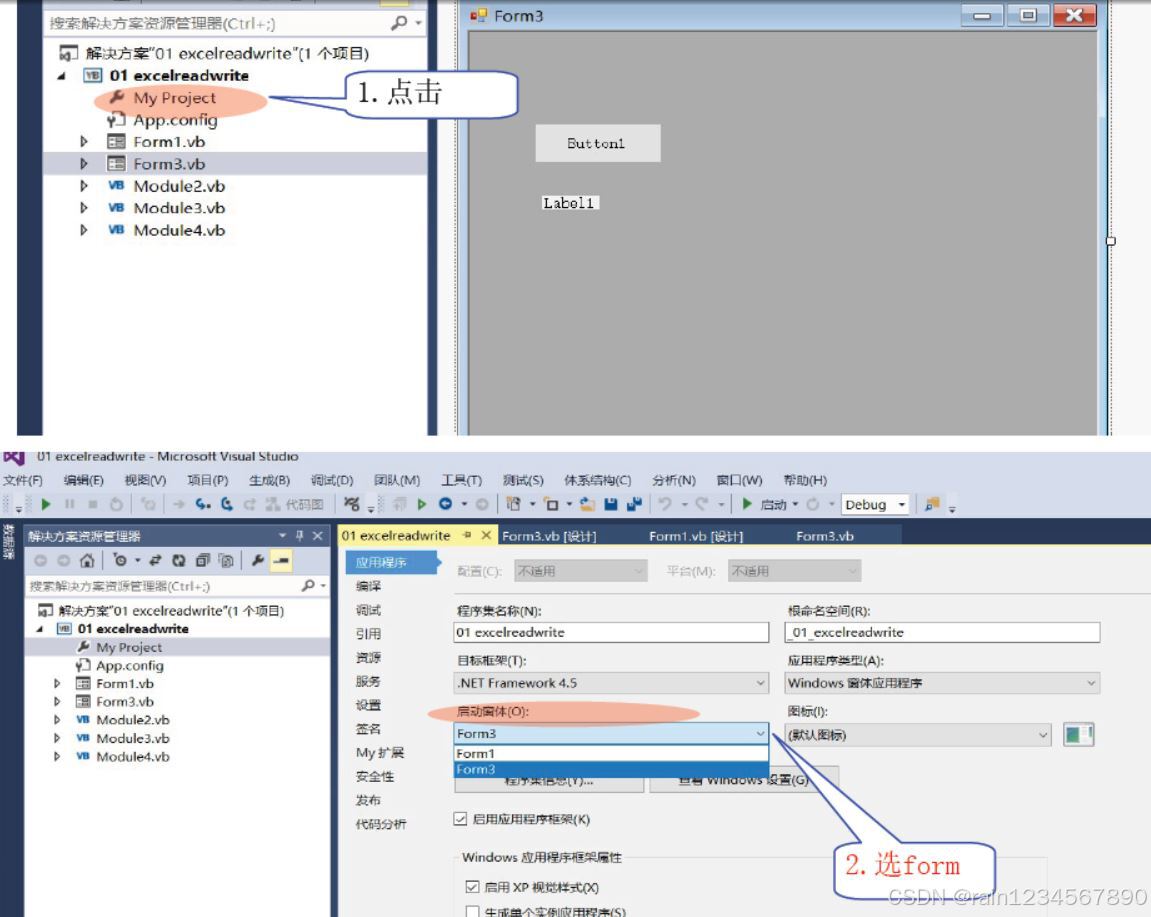Click the green Start debugging arrow on the main toolbar
The height and width of the screenshot is (917, 1151).
tap(46, 504)
